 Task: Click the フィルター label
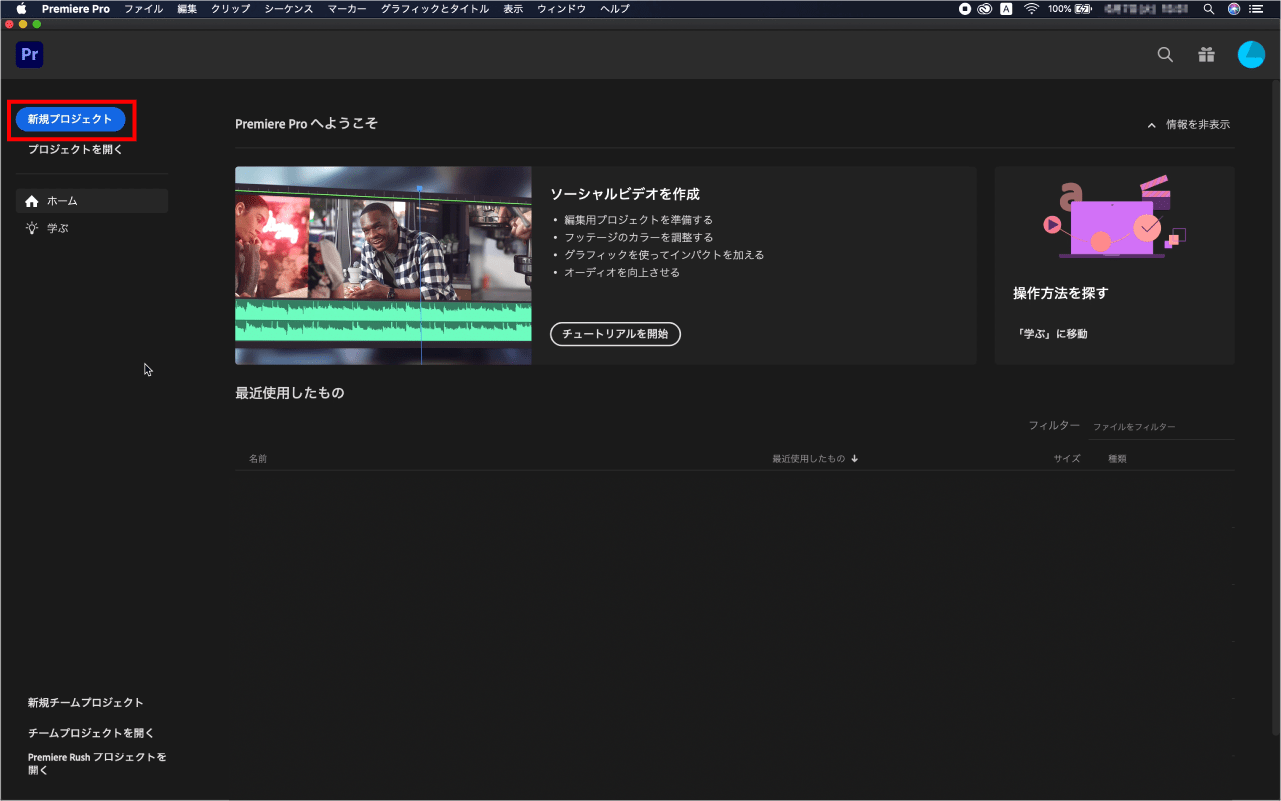1054,426
